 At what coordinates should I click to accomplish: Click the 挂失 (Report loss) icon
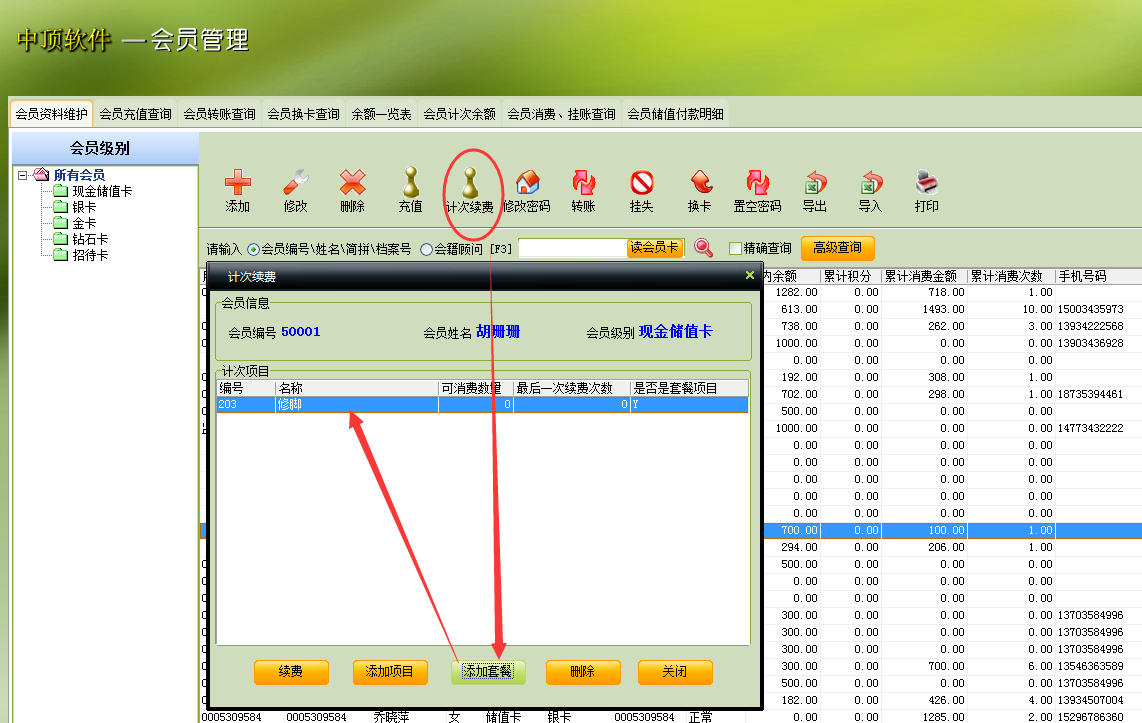(641, 190)
